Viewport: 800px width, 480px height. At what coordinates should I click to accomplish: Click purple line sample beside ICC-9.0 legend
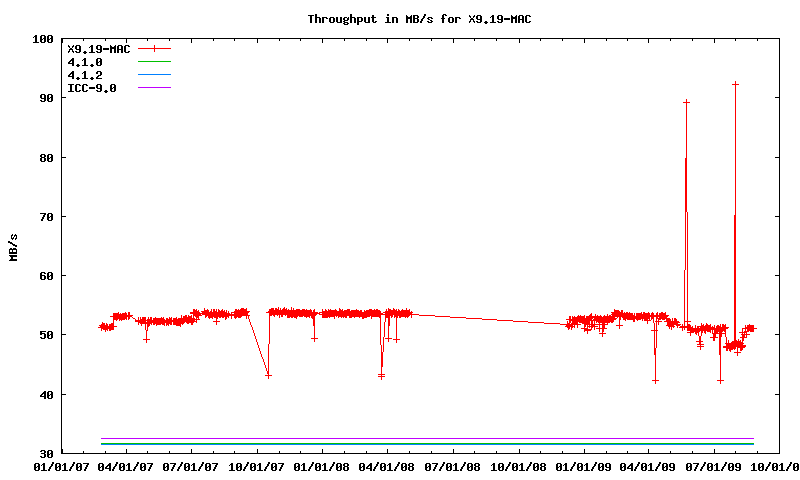pyautogui.click(x=155, y=88)
